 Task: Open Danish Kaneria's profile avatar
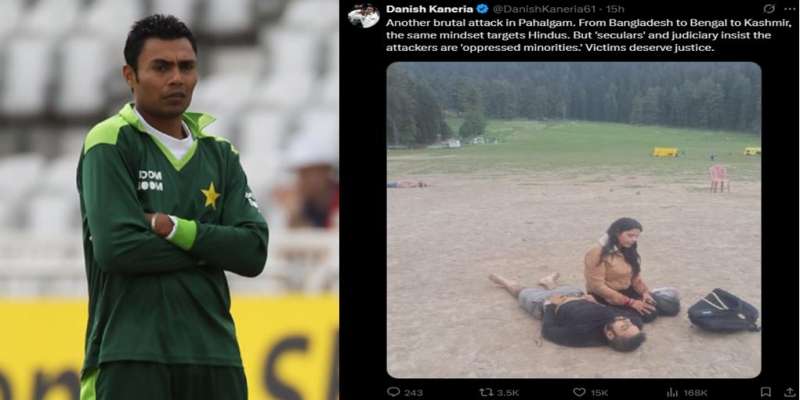tap(364, 15)
